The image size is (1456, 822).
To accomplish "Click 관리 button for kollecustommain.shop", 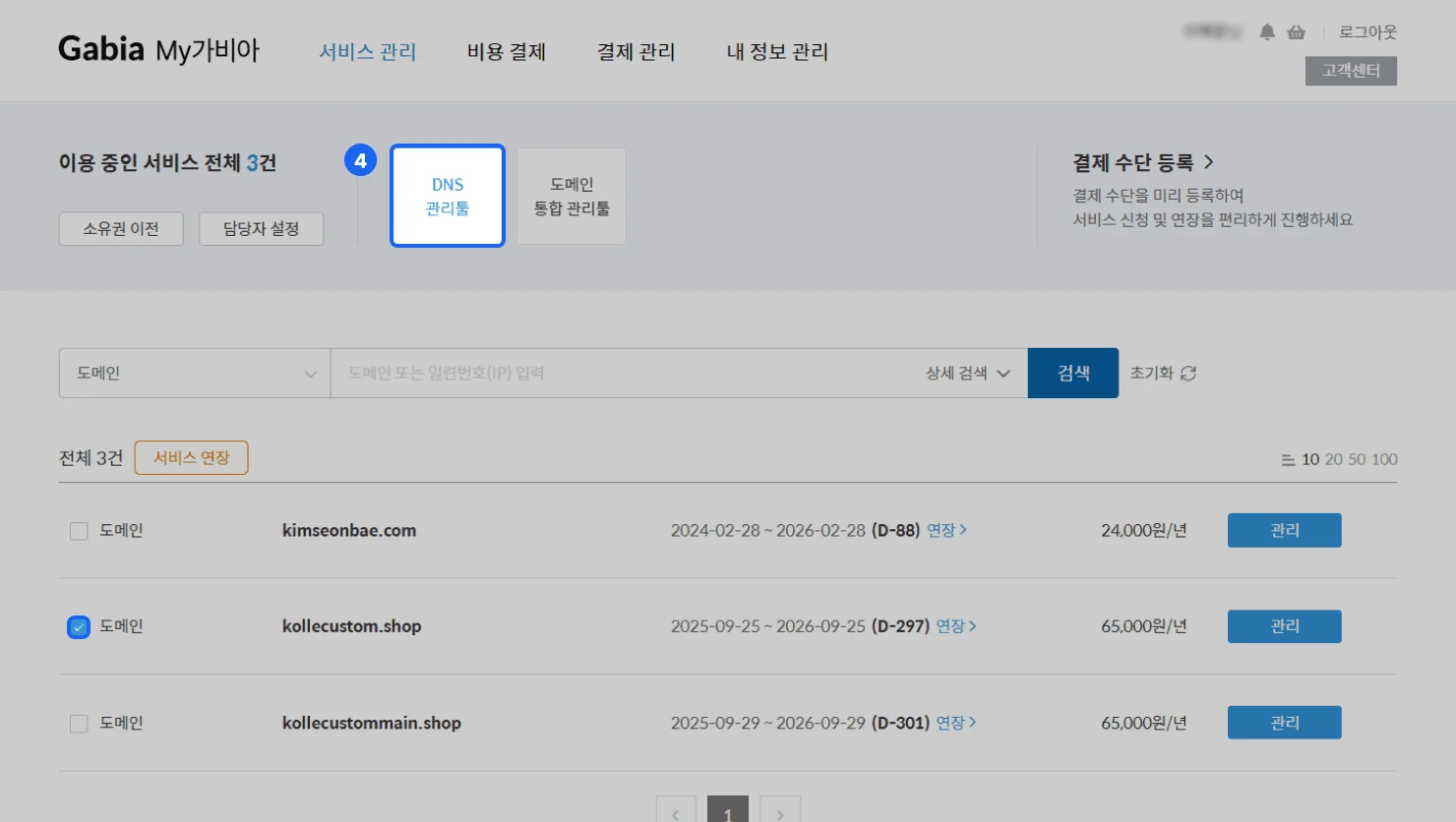I will tap(1285, 723).
